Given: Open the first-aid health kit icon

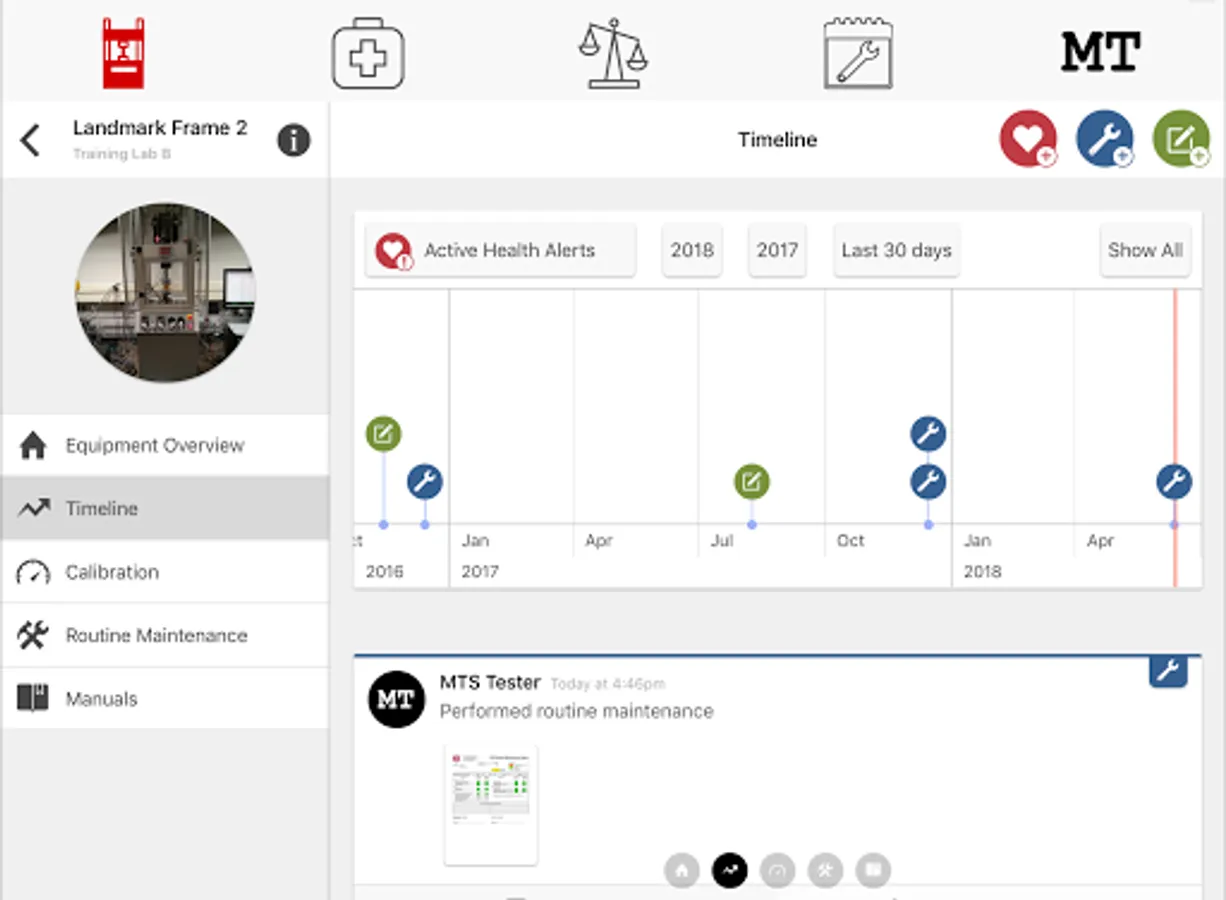Looking at the screenshot, I should point(368,53).
